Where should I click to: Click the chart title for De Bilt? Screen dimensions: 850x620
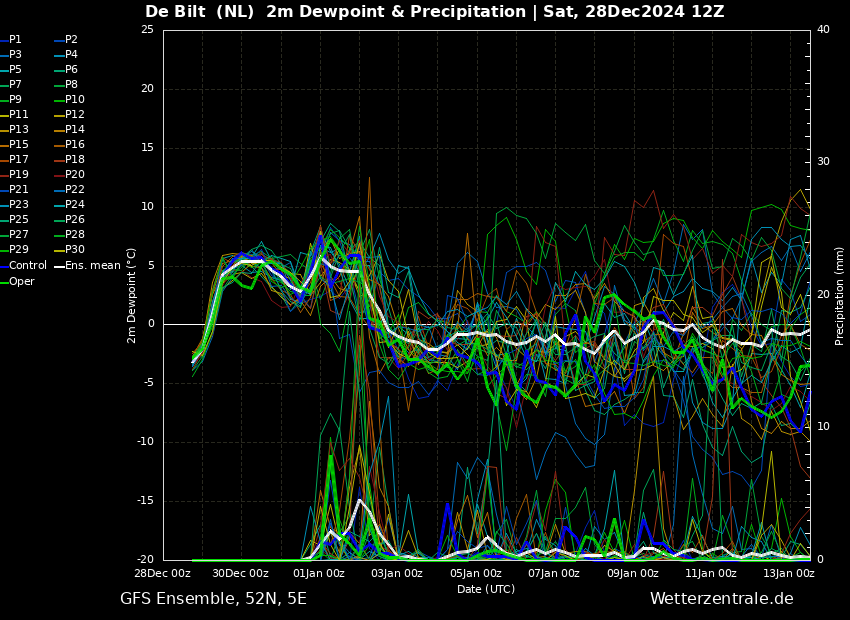pyautogui.click(x=434, y=12)
